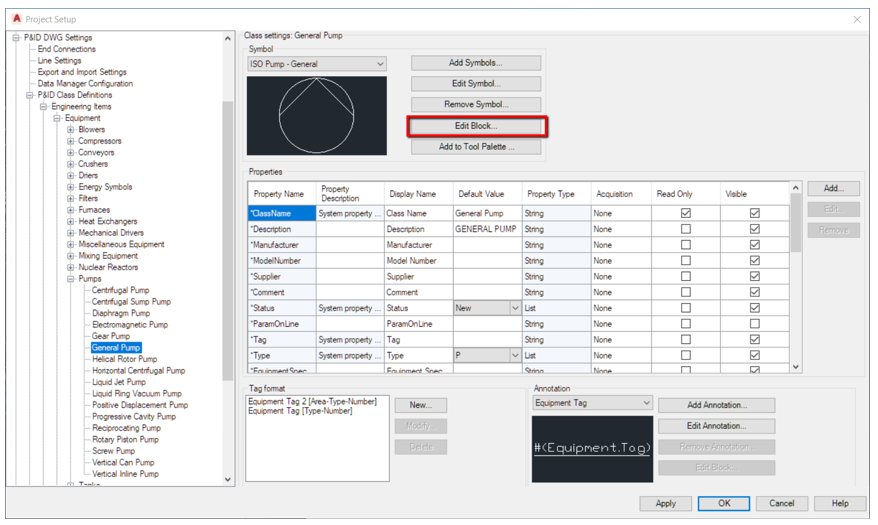
Task: Click Add to Tool Palette button
Action: 476,147
